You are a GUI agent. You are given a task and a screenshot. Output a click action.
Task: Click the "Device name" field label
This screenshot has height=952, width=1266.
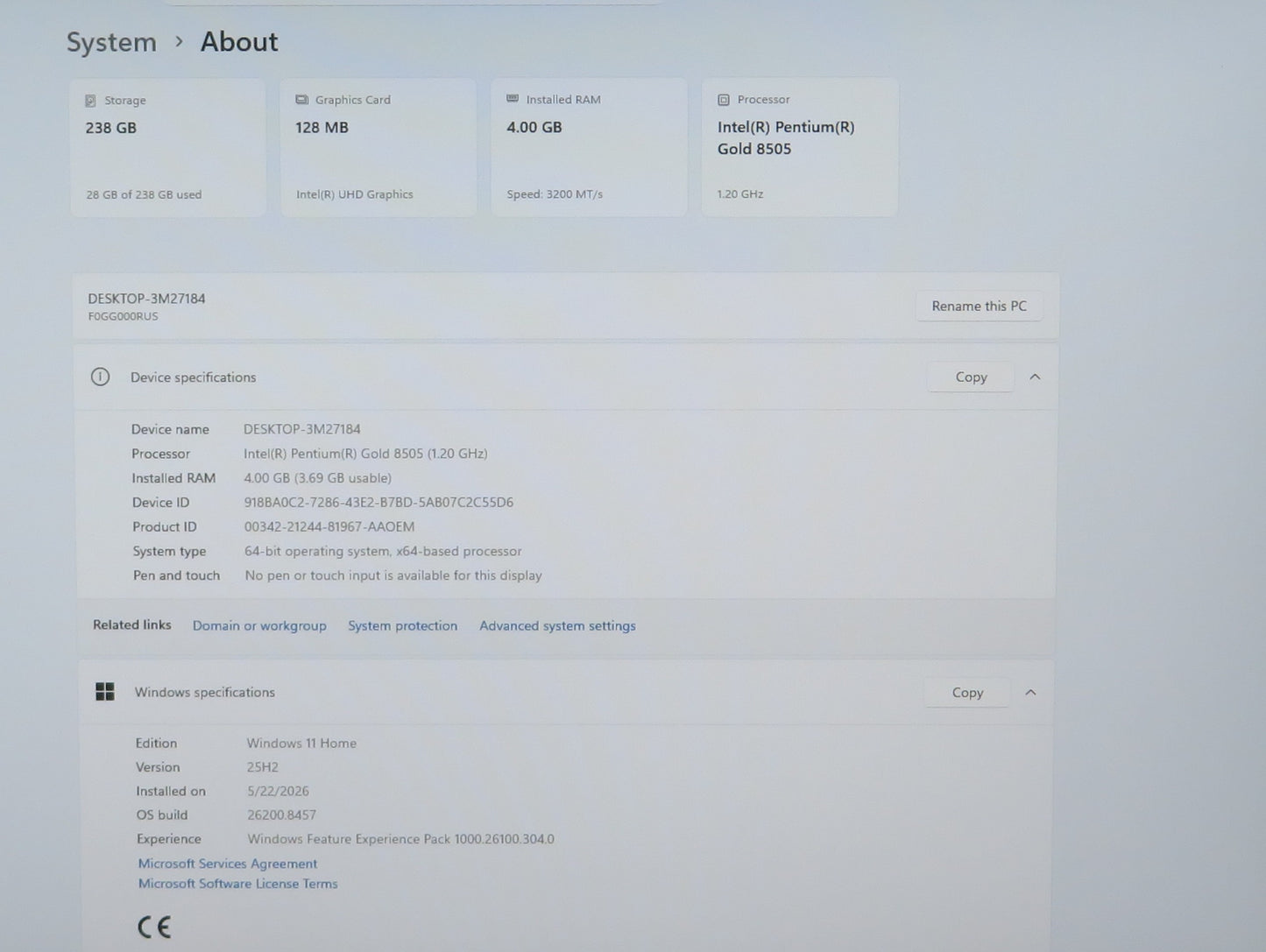tap(170, 429)
